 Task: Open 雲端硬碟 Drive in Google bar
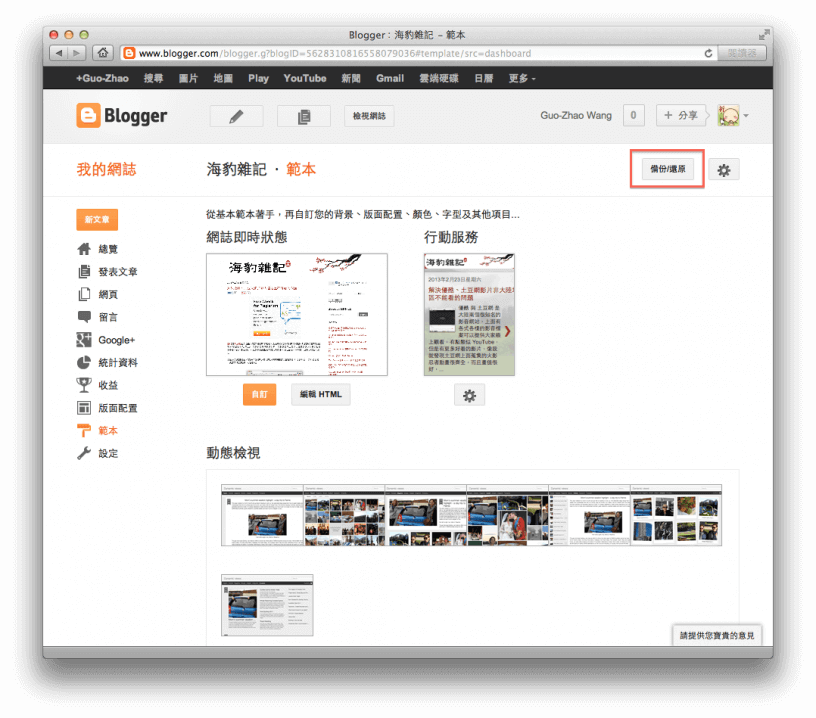[x=439, y=78]
